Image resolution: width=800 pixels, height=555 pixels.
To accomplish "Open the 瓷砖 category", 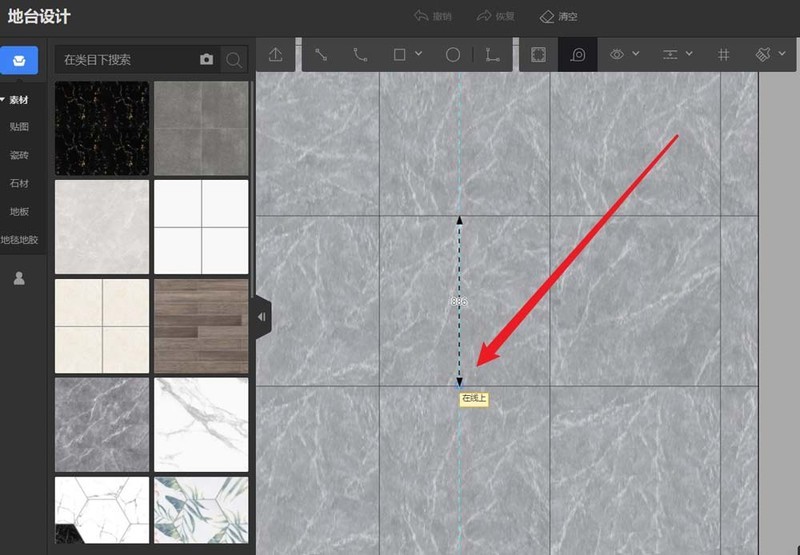I will click(x=19, y=155).
